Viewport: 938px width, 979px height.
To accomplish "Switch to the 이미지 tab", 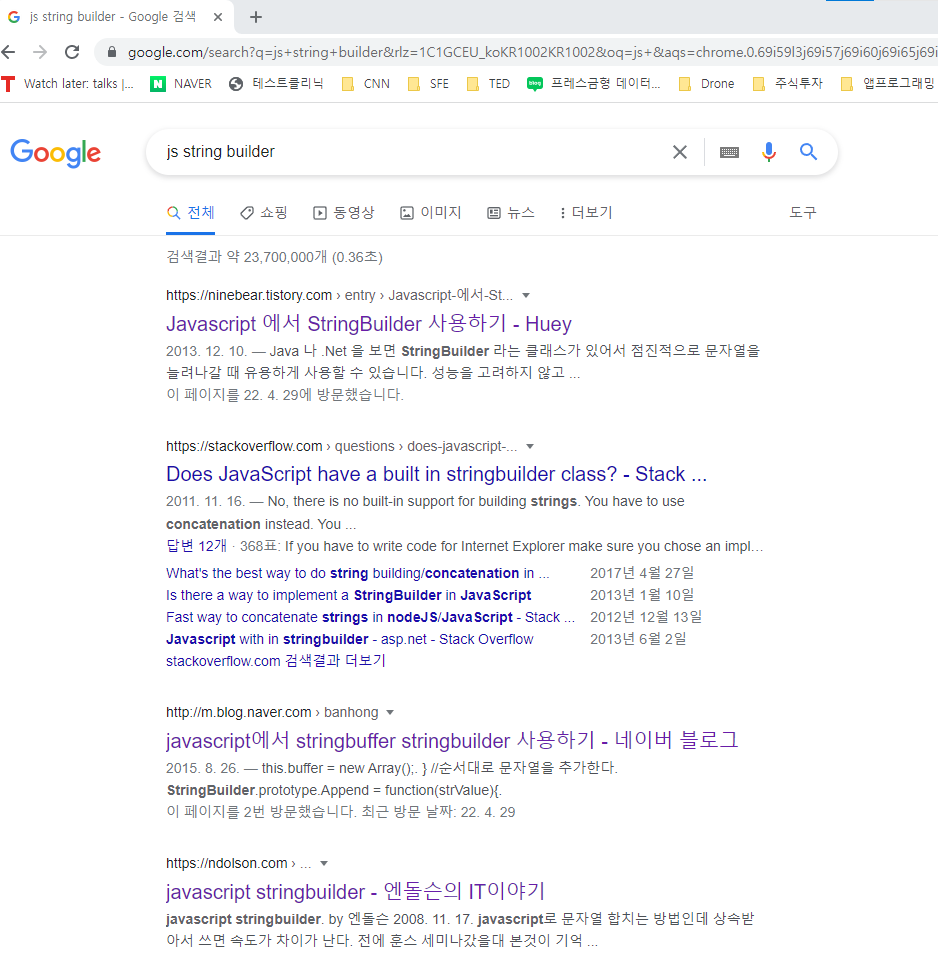I will pyautogui.click(x=430, y=213).
